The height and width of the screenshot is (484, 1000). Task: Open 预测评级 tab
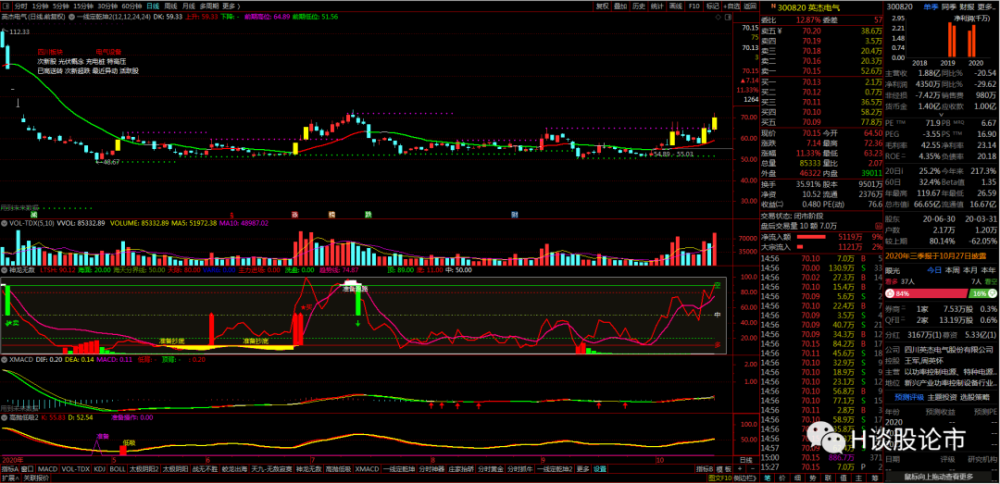[x=909, y=397]
